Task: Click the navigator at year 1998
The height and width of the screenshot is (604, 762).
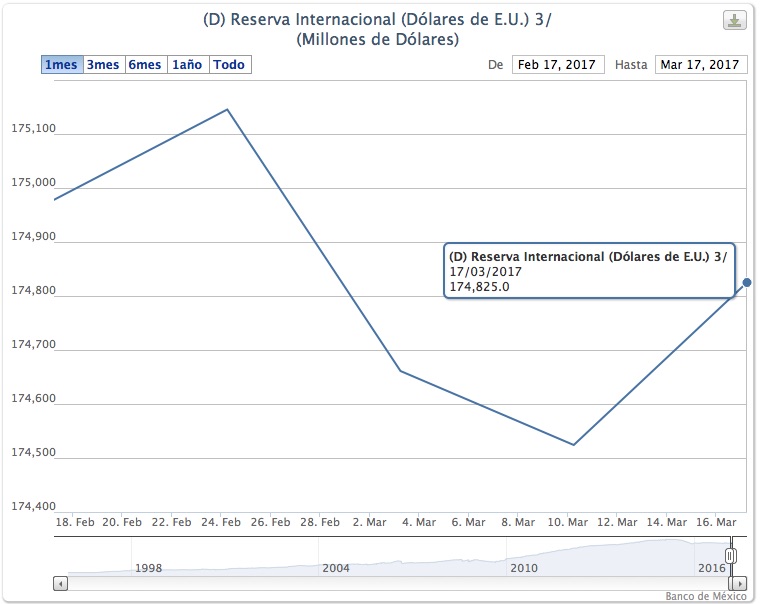Action: tap(148, 567)
